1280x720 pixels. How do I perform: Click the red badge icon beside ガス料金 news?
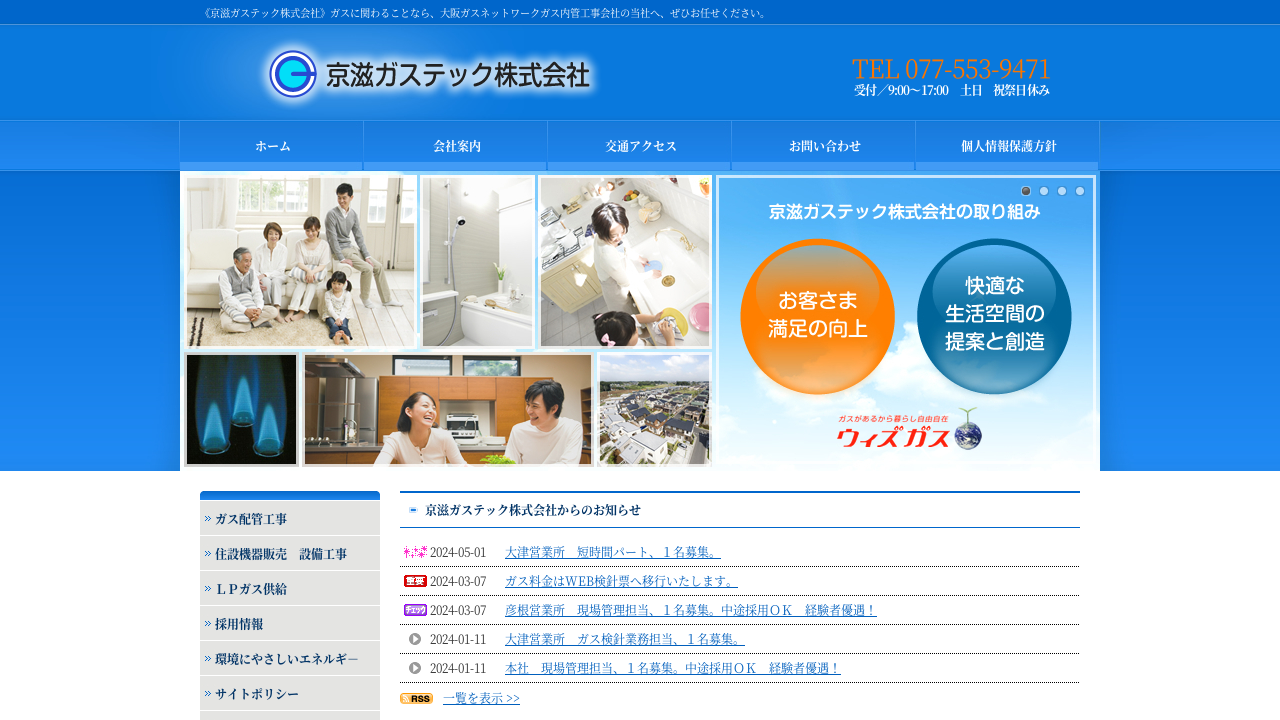[415, 582]
